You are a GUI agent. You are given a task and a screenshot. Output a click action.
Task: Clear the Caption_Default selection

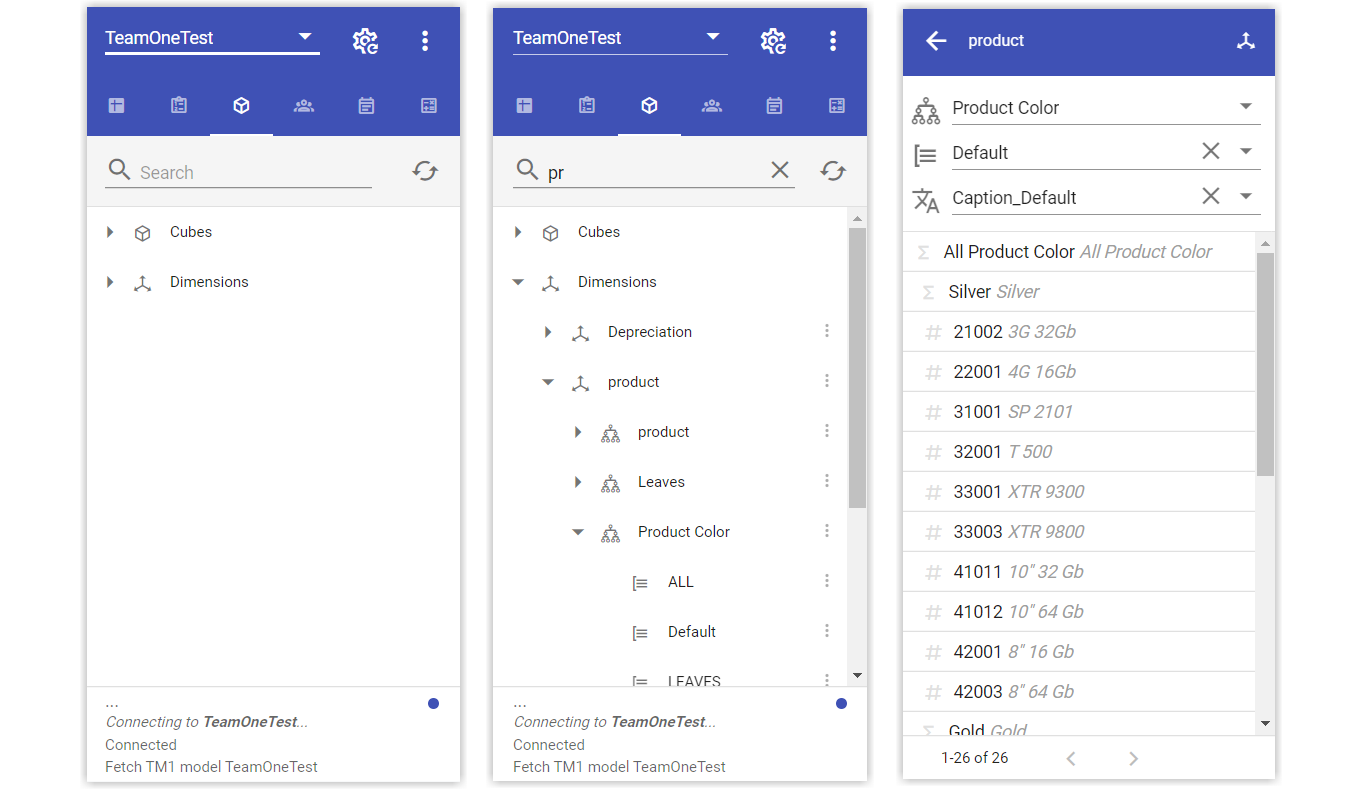[x=1211, y=196]
